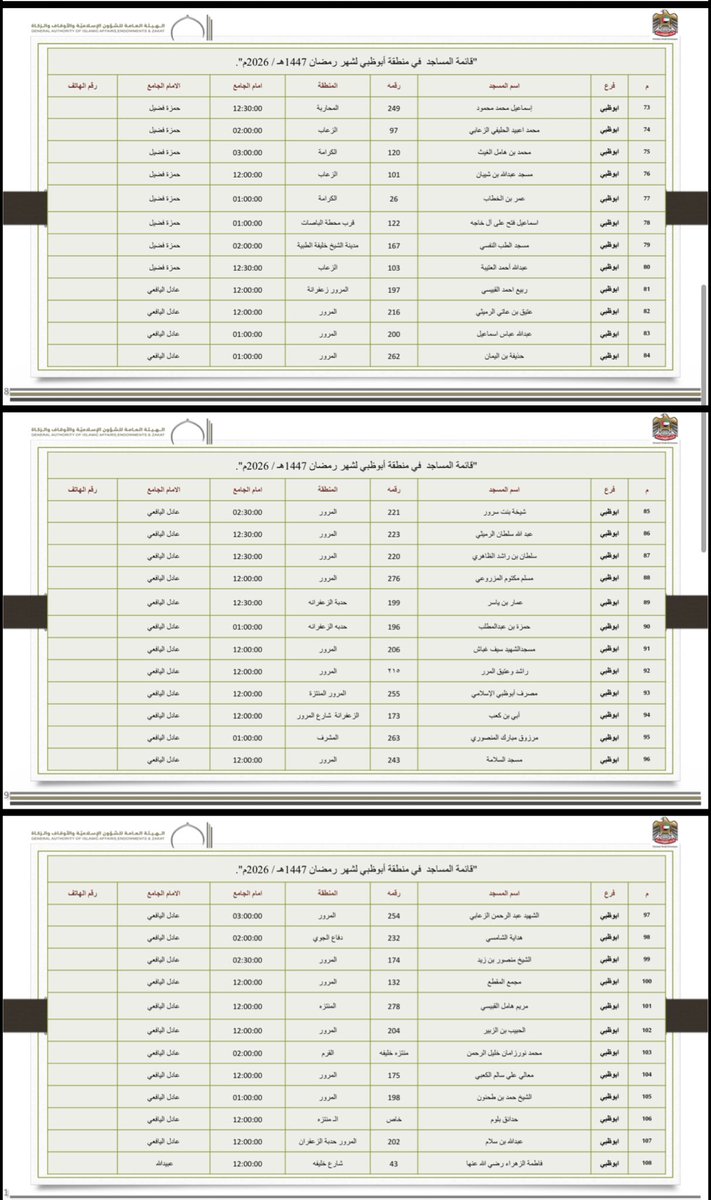711x1200 pixels.
Task: Click mosque number 243 cell
Action: (x=394, y=761)
